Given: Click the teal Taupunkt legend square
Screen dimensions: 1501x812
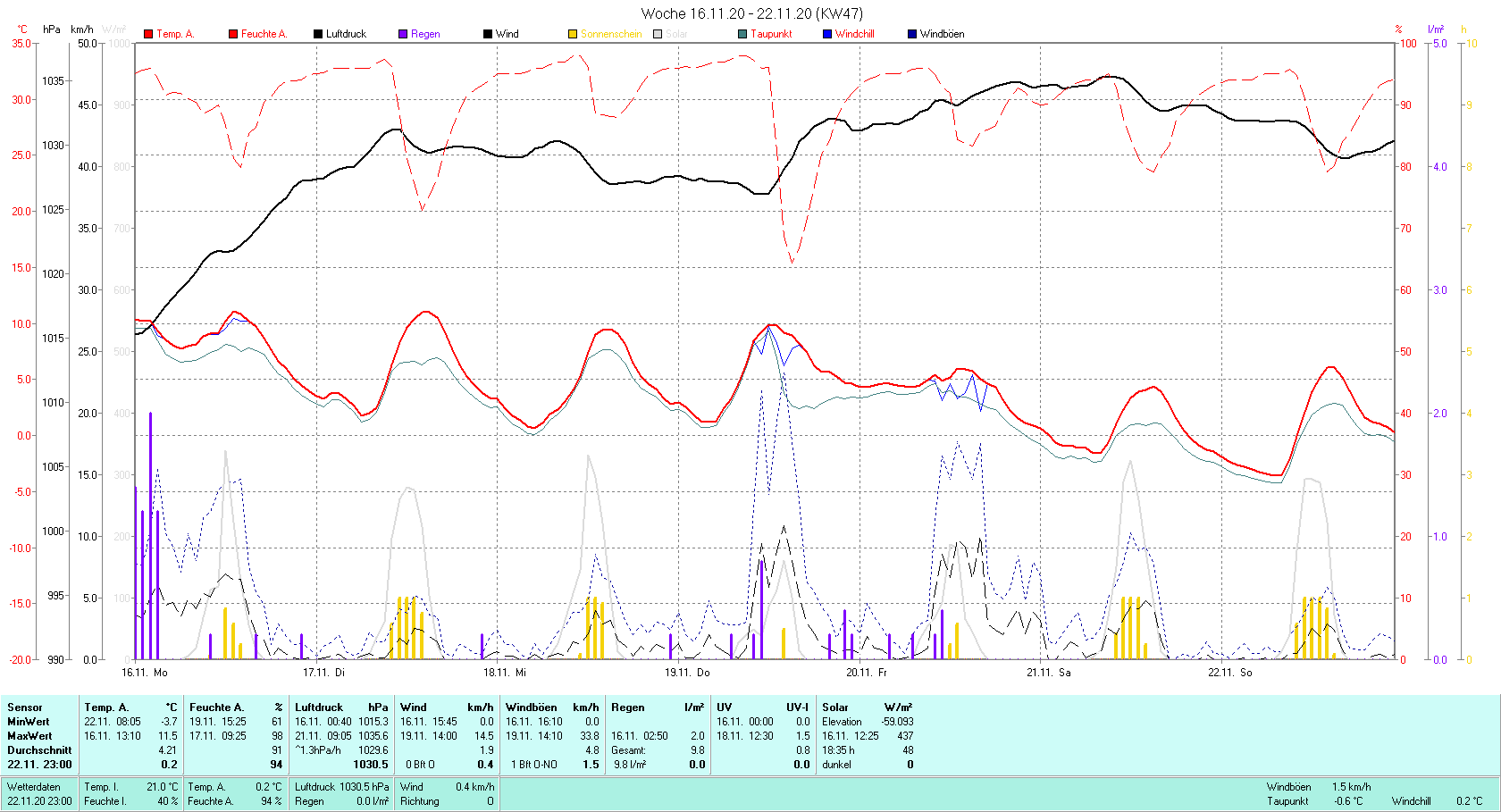Looking at the screenshot, I should (742, 34).
